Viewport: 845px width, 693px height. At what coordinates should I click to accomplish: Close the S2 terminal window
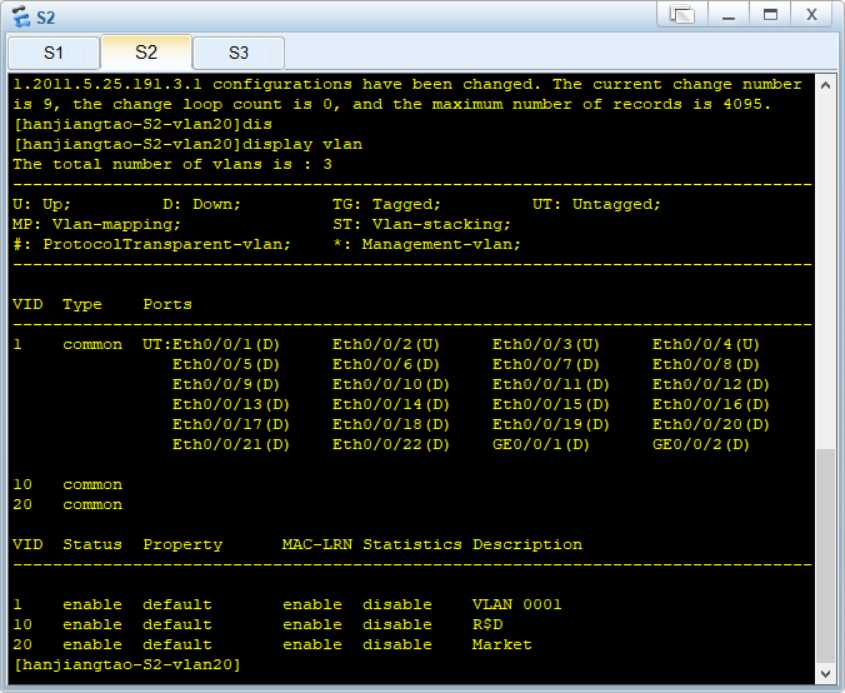[812, 15]
